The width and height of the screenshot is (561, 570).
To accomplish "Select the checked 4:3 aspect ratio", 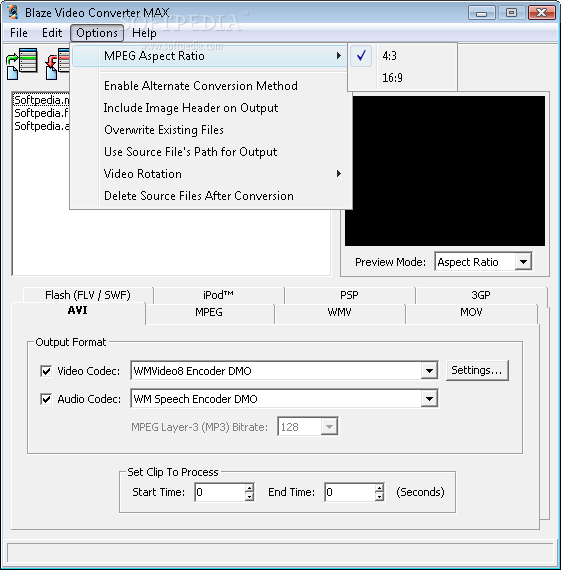I will point(402,56).
